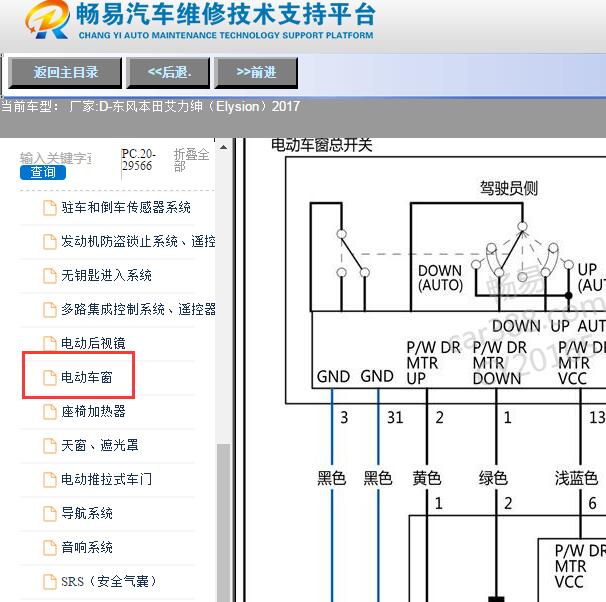
Task: Select the 无钥匙进入系统 item
Action: [106, 275]
